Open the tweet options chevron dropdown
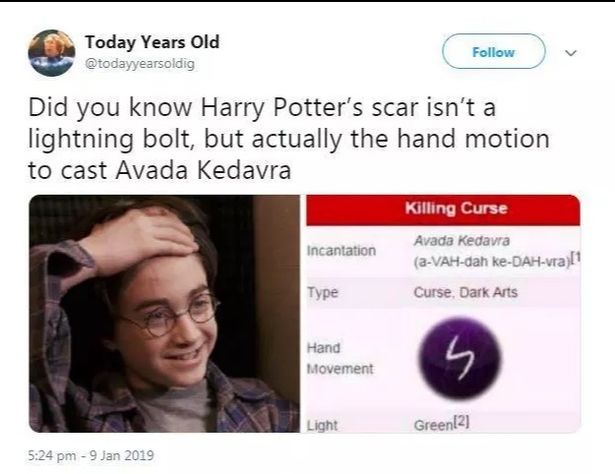This screenshot has height=474, width=615. click(x=571, y=53)
